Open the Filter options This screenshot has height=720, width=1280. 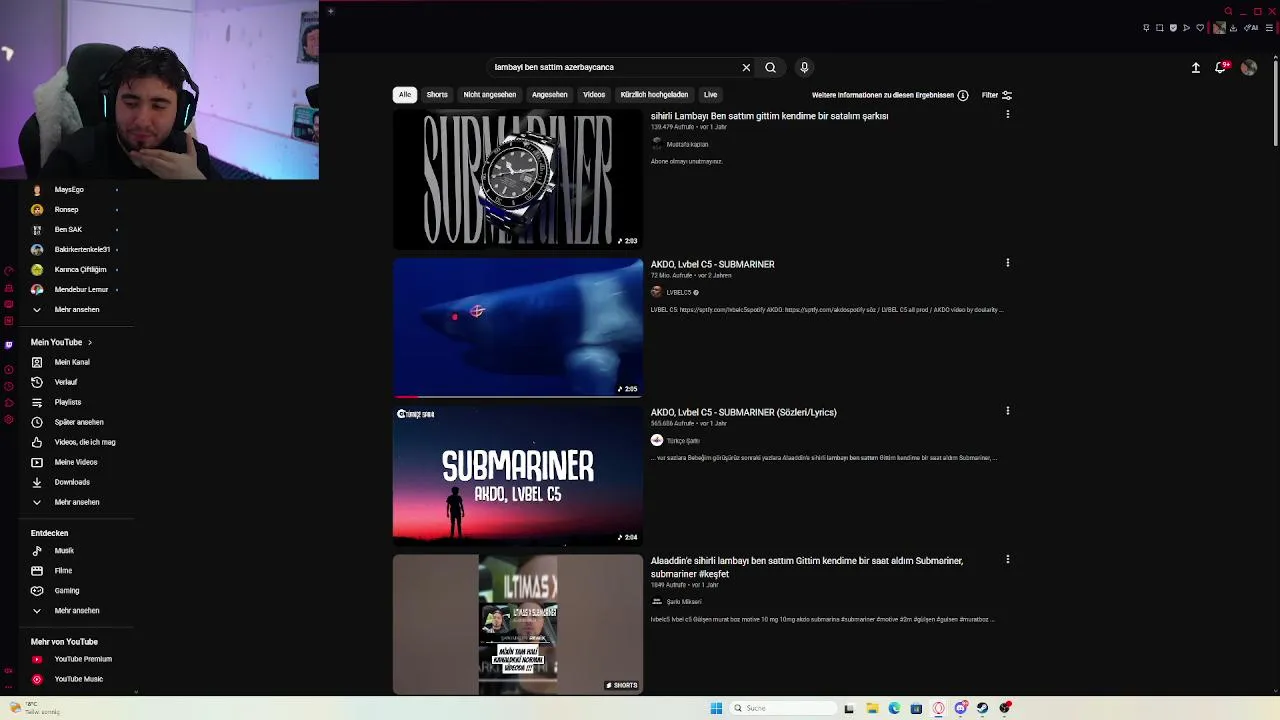click(x=997, y=95)
